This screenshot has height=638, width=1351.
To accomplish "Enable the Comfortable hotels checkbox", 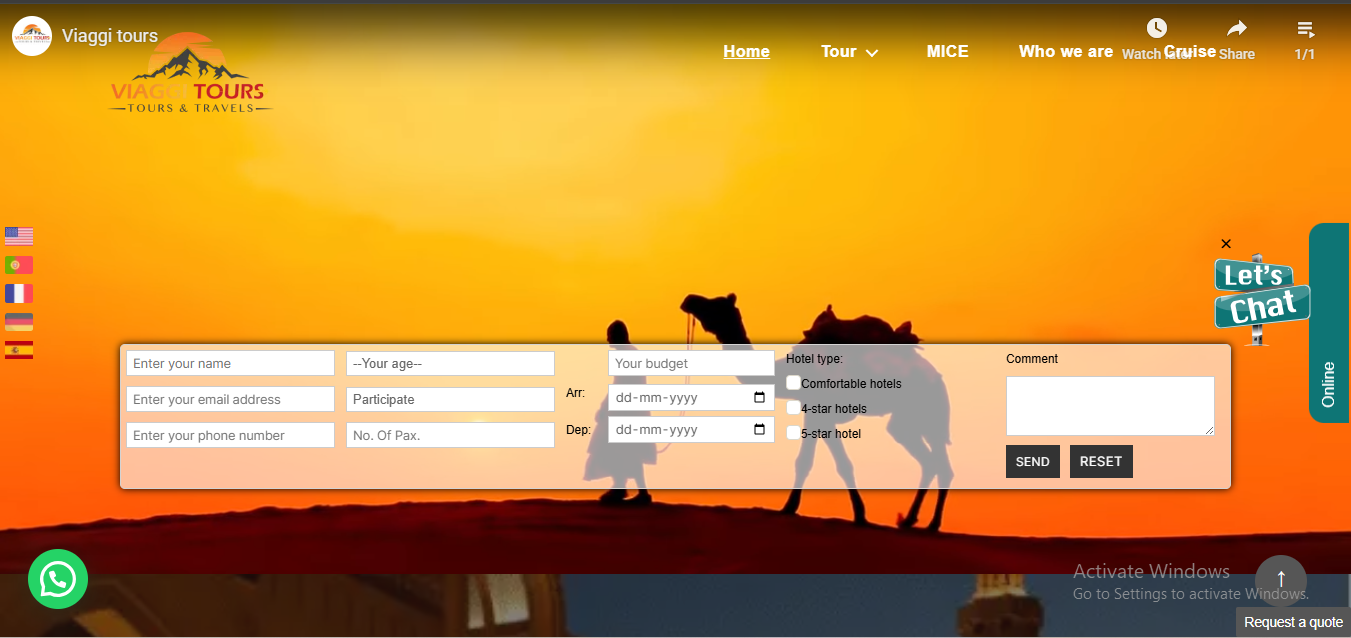I will [x=793, y=383].
